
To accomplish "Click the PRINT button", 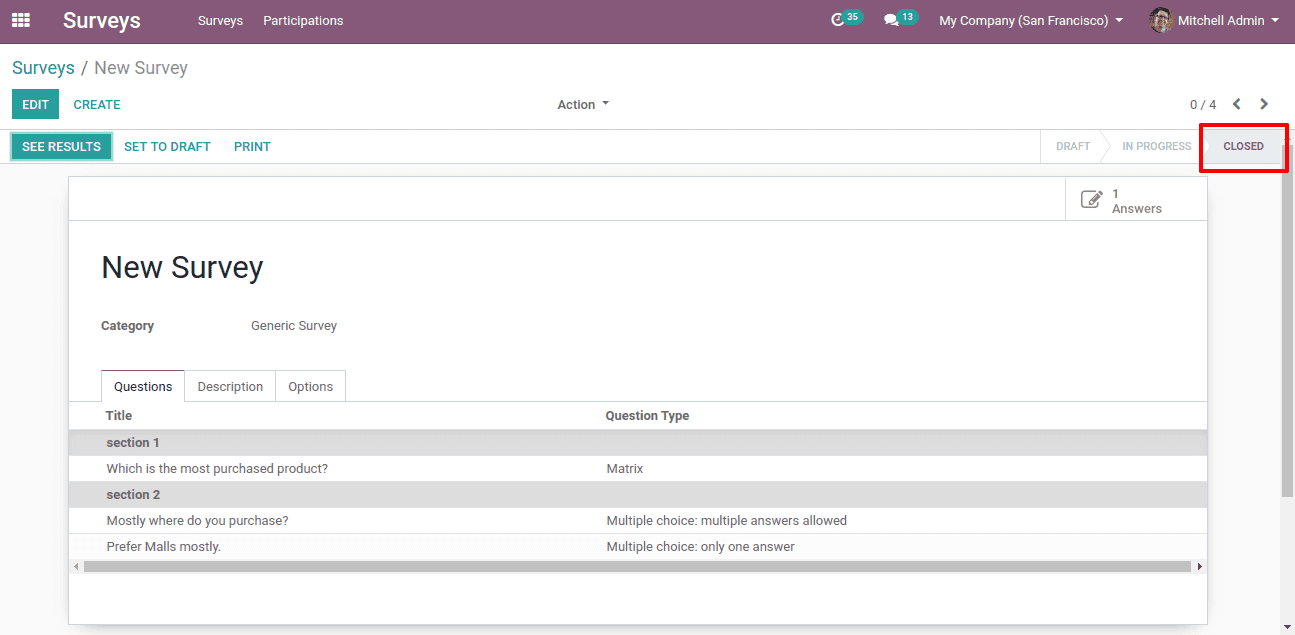I will pos(252,146).
